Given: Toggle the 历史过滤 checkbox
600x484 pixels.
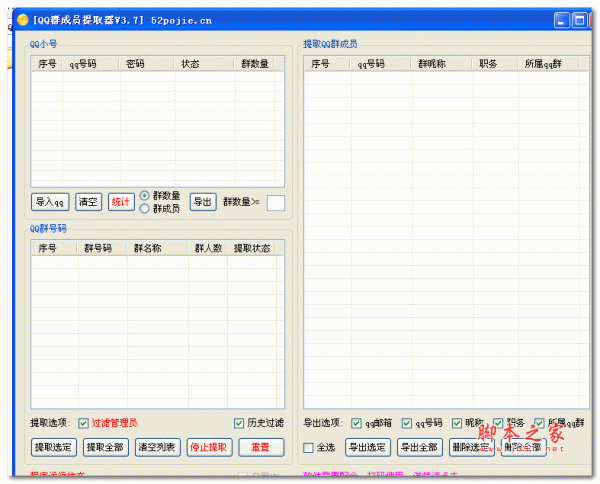Looking at the screenshot, I should pyautogui.click(x=239, y=423).
